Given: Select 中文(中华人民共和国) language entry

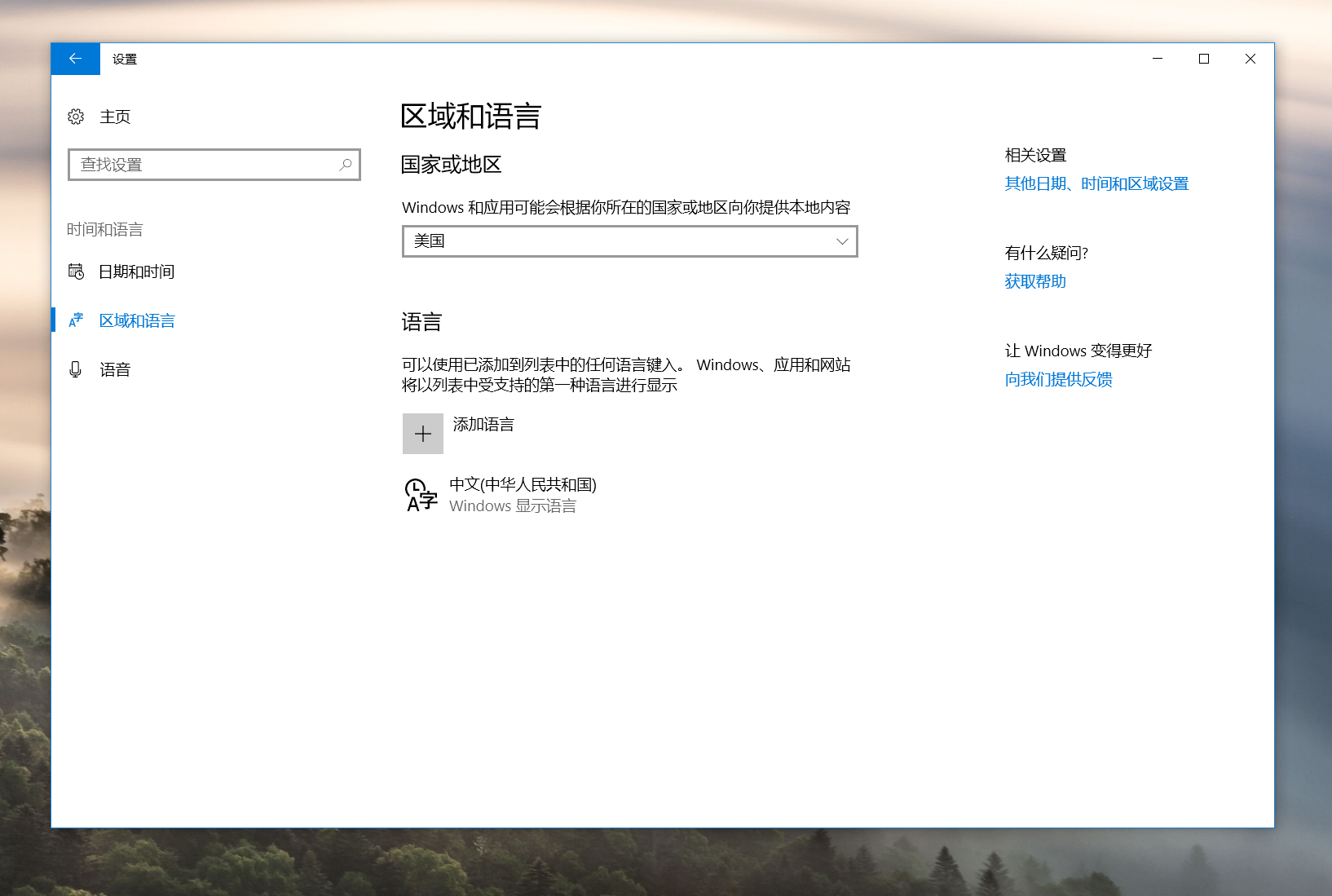Looking at the screenshot, I should click(x=523, y=484).
